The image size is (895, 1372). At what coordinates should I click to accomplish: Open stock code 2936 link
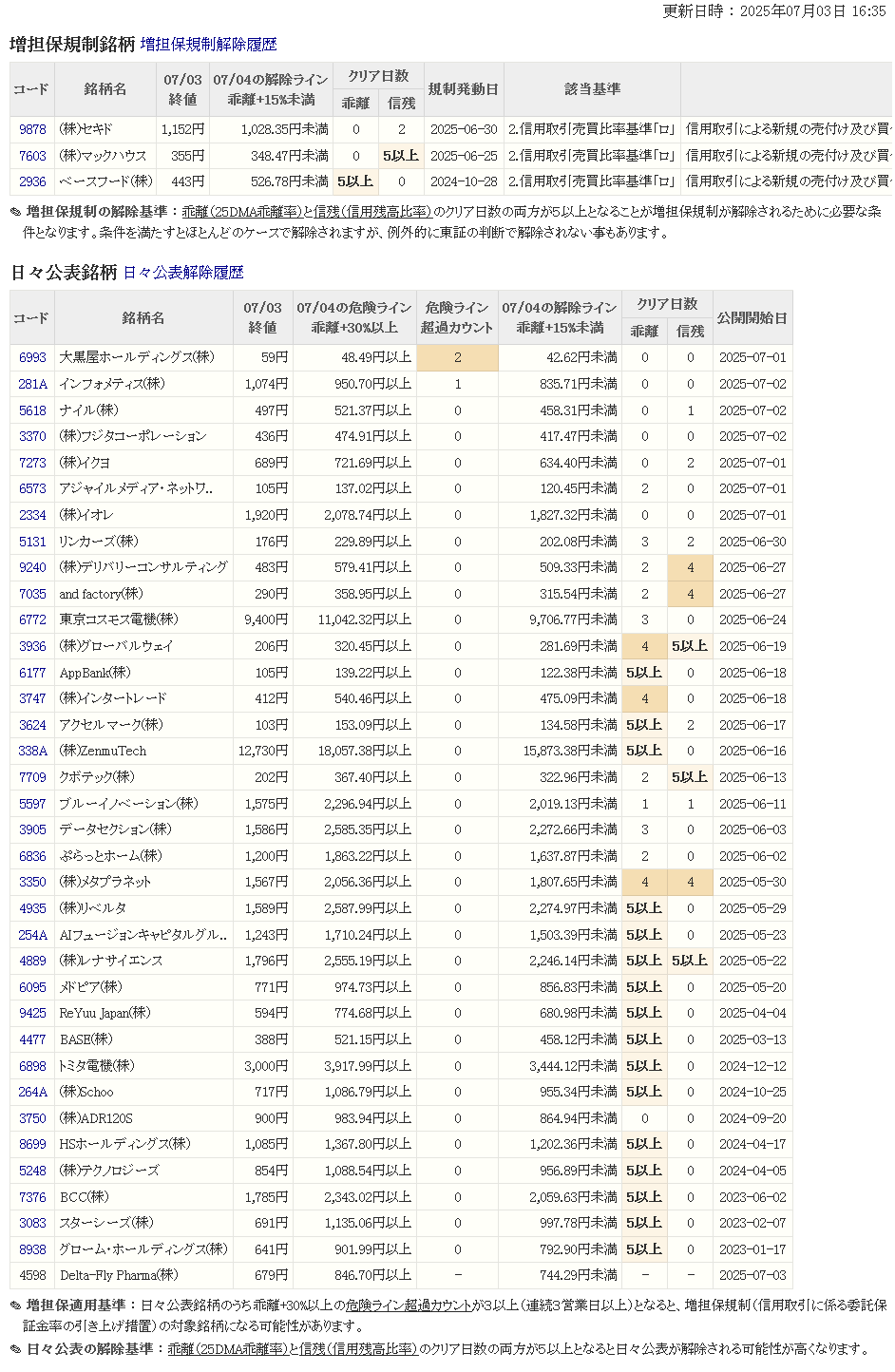click(32, 181)
